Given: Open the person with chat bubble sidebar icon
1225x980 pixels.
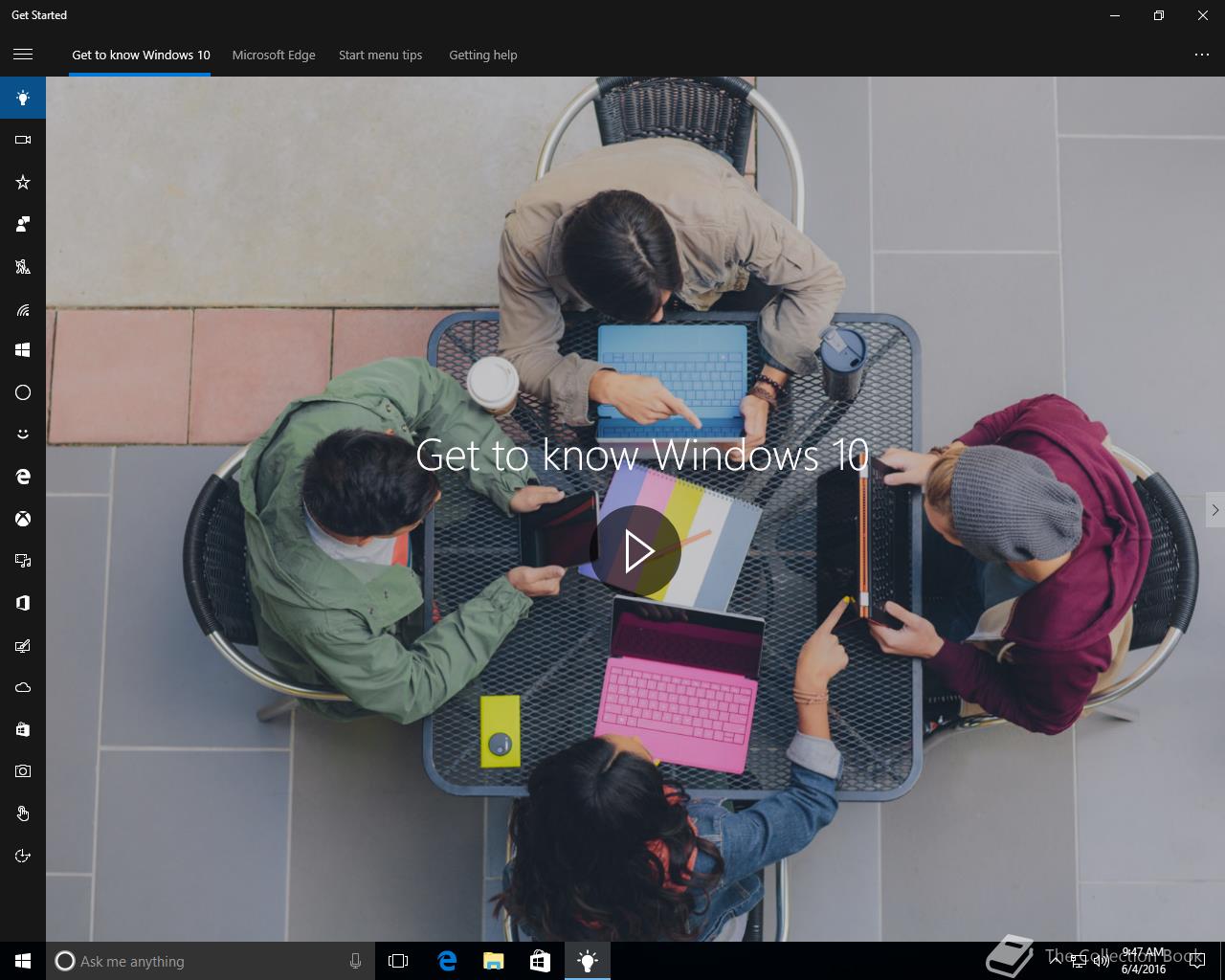Looking at the screenshot, I should click(x=23, y=224).
